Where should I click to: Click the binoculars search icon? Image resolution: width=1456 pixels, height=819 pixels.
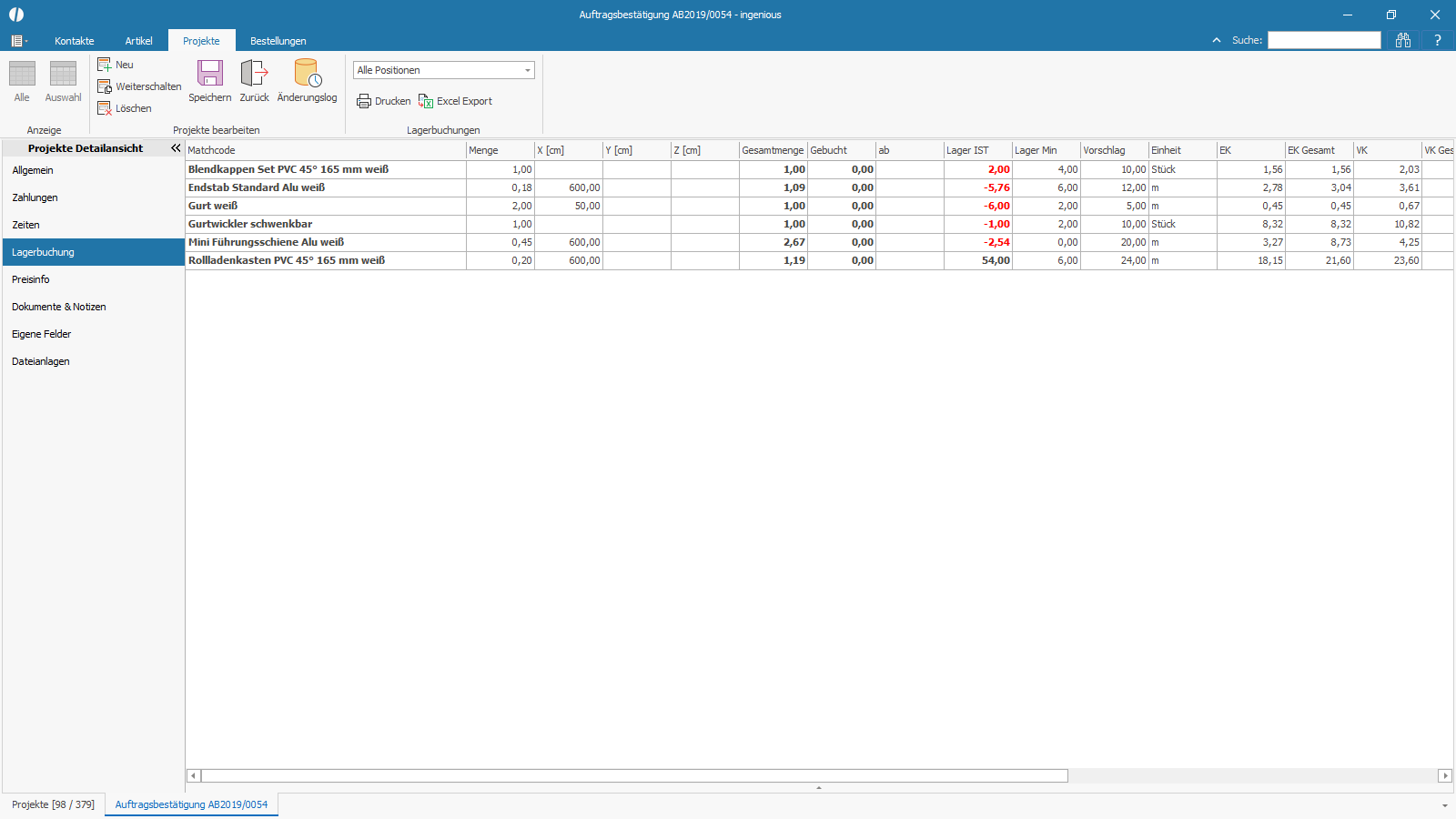(x=1403, y=40)
